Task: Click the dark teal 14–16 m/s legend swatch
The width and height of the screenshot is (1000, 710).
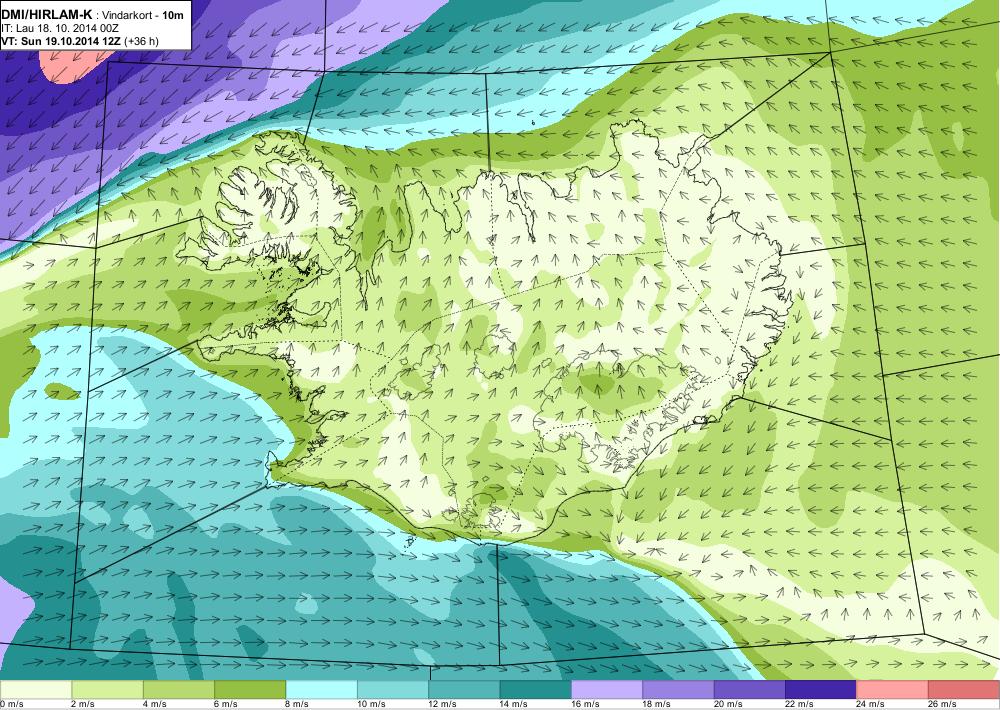Action: (536, 690)
